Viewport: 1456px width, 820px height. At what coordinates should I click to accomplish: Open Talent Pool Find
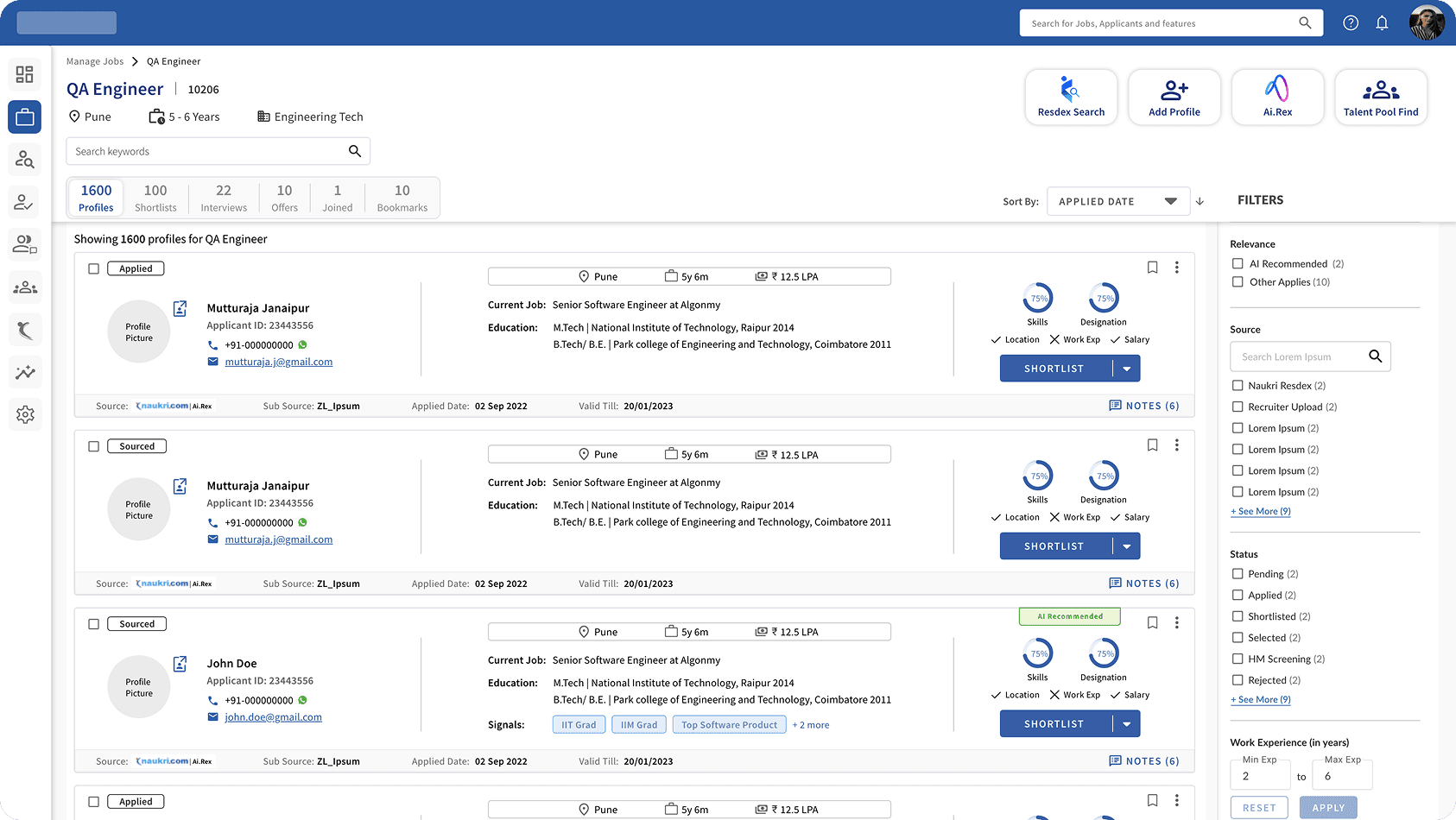click(1380, 97)
